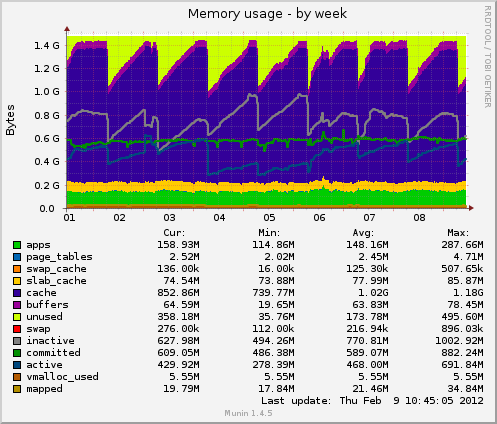This screenshot has height=424, width=497.
Task: Click the swap current value 276.00k
Action: coord(178,329)
